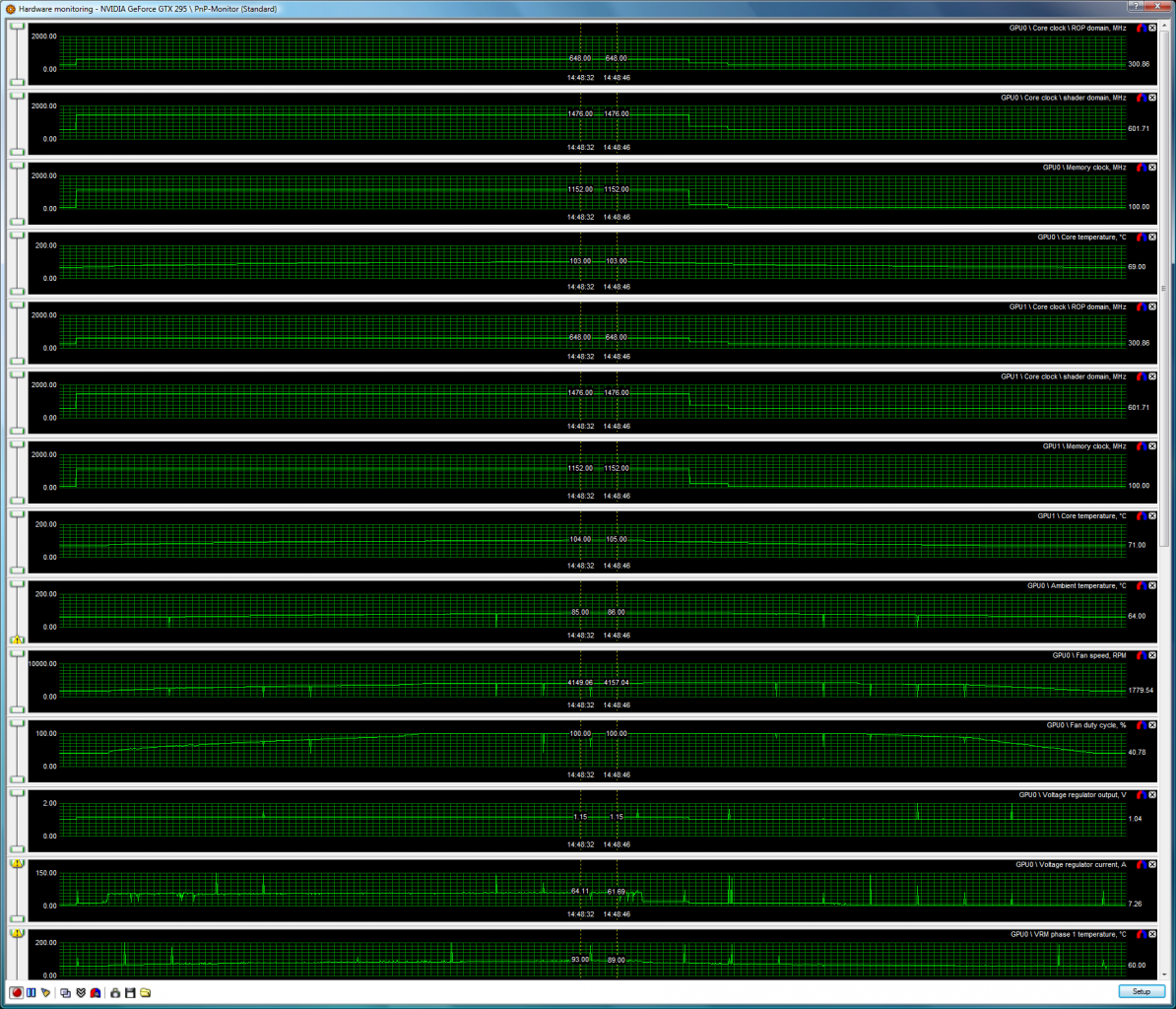Click the 1779.54 current fan speed value
The height and width of the screenshot is (1009, 1176).
coord(1141,690)
